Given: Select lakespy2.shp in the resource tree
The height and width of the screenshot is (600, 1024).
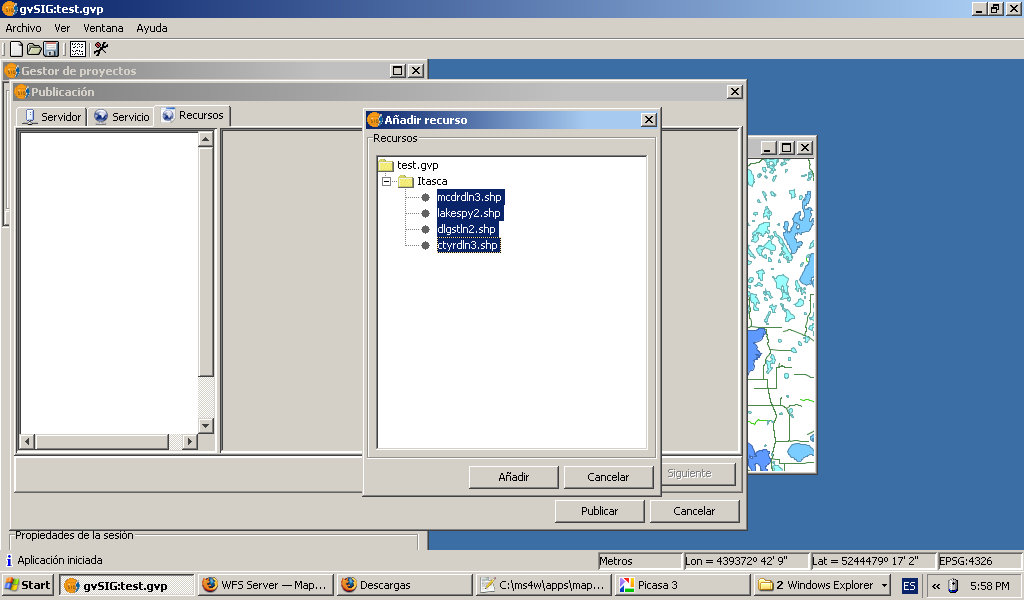Looking at the screenshot, I should pyautogui.click(x=468, y=213).
